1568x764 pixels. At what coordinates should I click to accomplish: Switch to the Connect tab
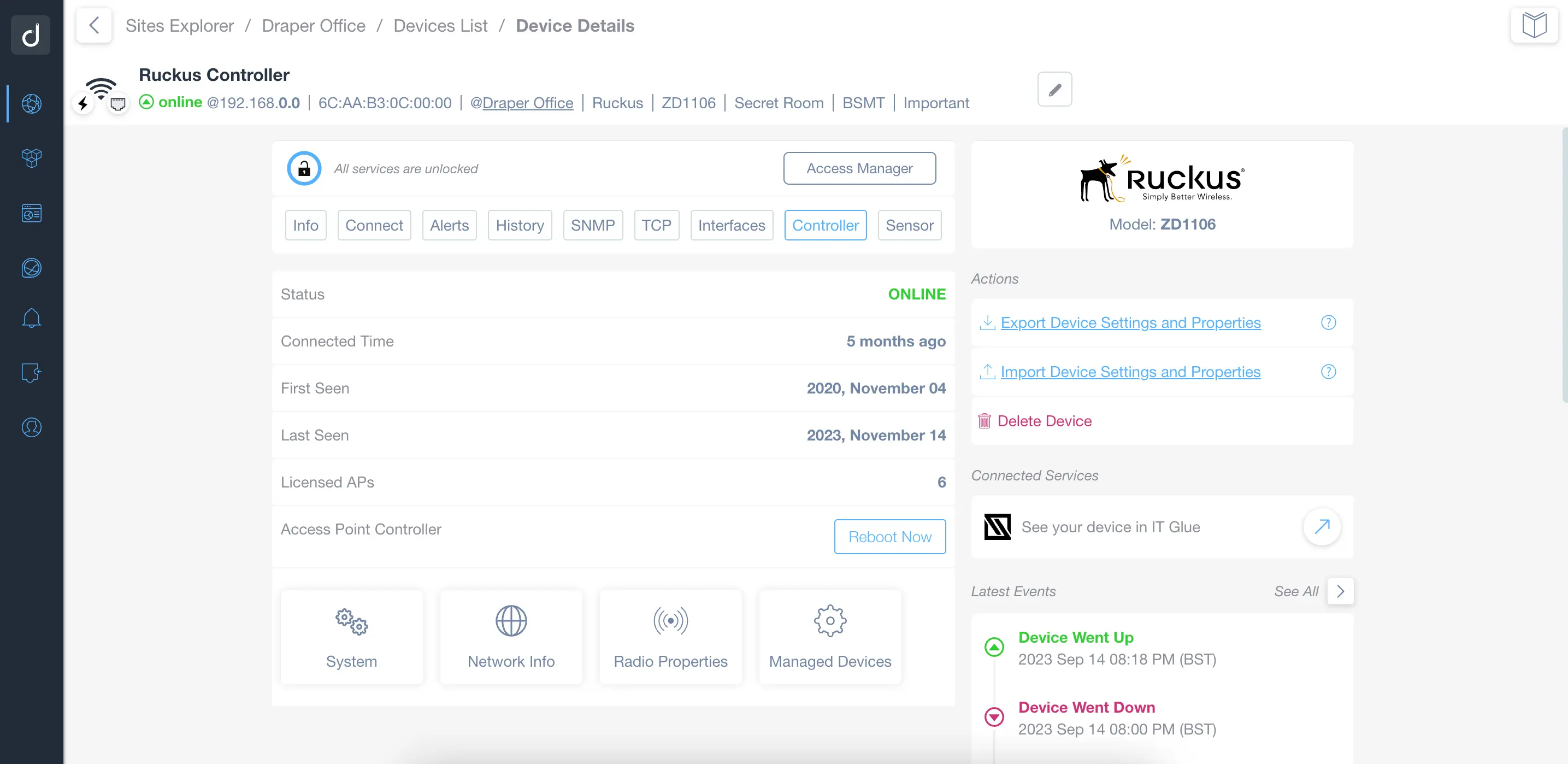374,225
